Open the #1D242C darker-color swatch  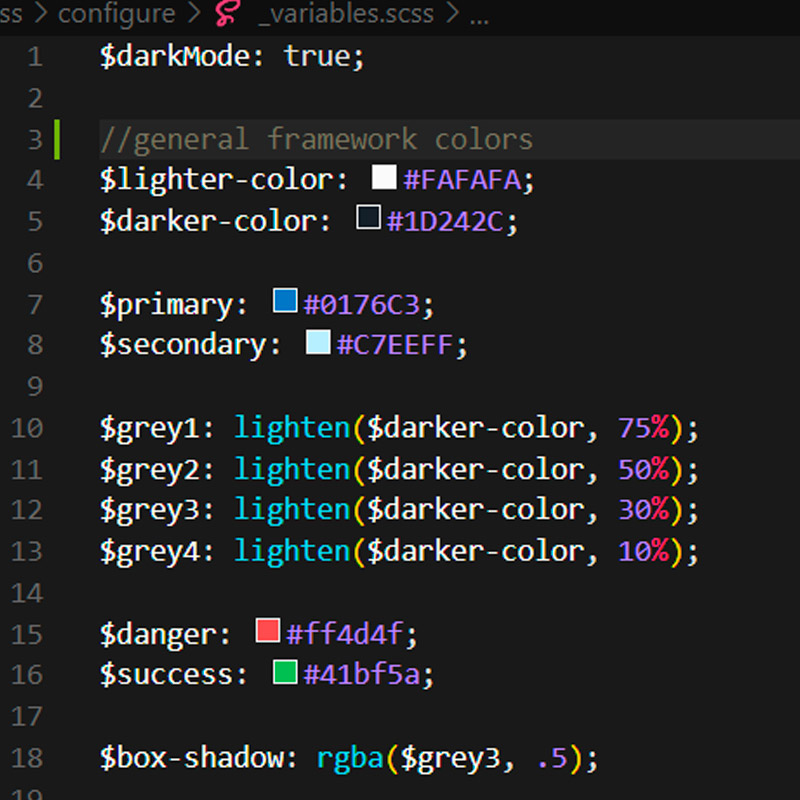pos(368,219)
